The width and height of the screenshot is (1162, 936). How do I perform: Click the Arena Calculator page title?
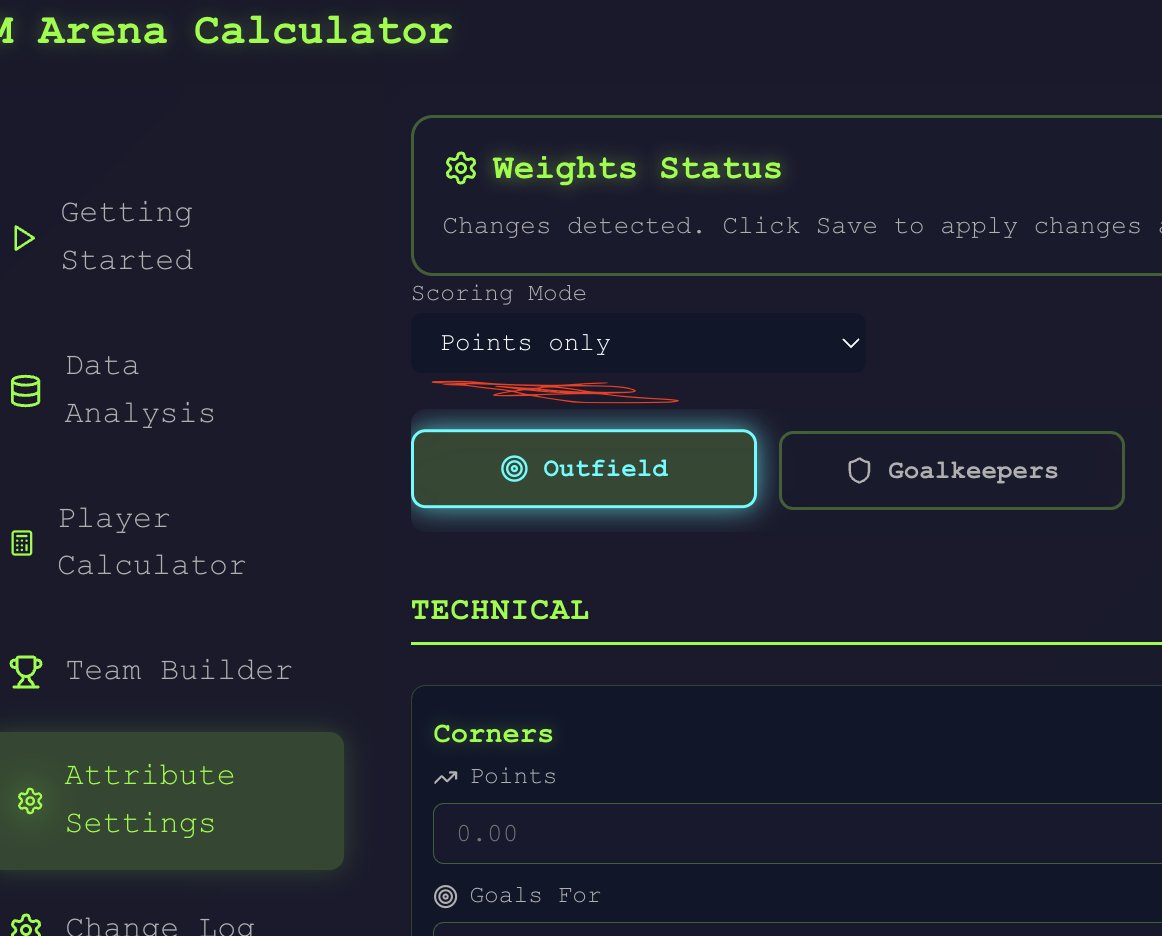tap(244, 31)
